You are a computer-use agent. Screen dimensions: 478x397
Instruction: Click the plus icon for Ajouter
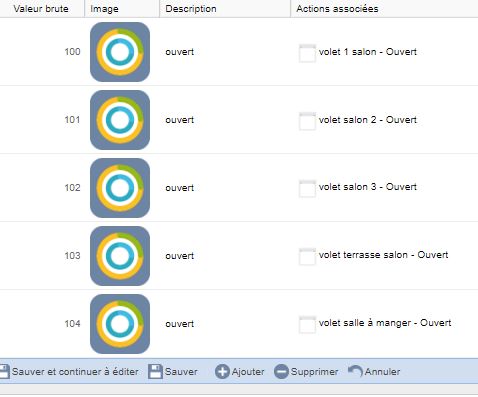tap(222, 372)
